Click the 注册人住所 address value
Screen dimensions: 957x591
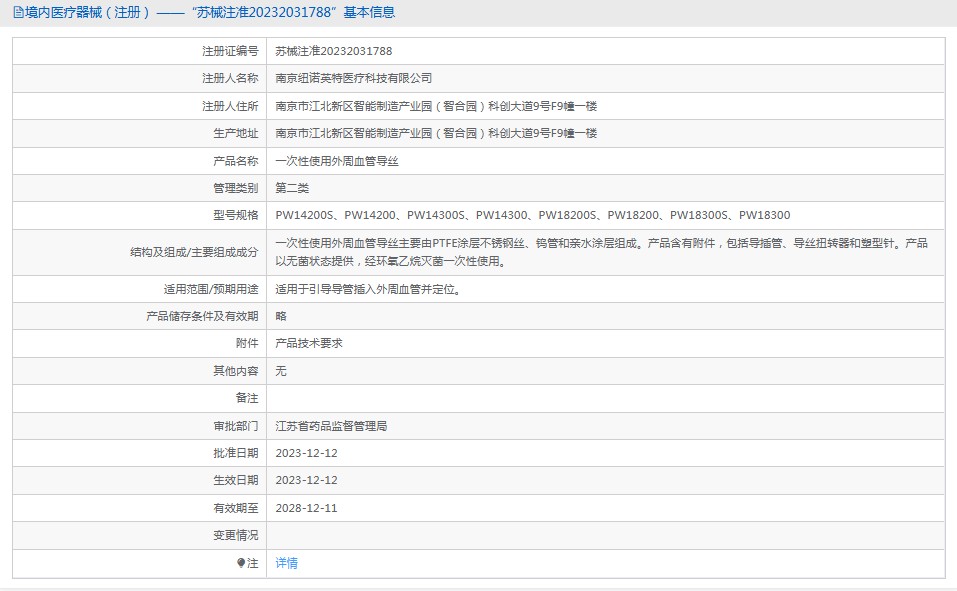tap(435, 106)
